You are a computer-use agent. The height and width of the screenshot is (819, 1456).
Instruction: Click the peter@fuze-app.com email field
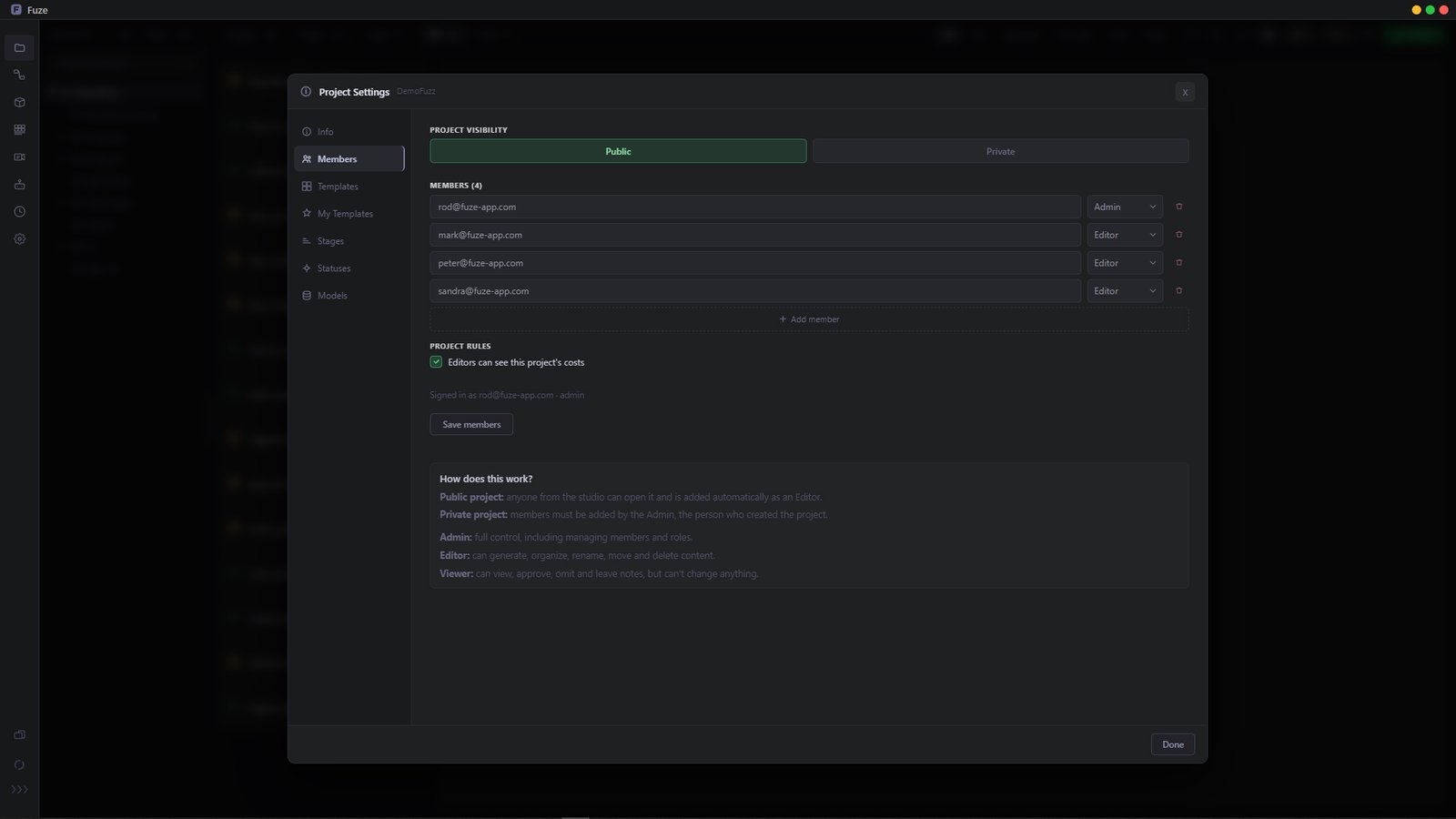point(755,263)
